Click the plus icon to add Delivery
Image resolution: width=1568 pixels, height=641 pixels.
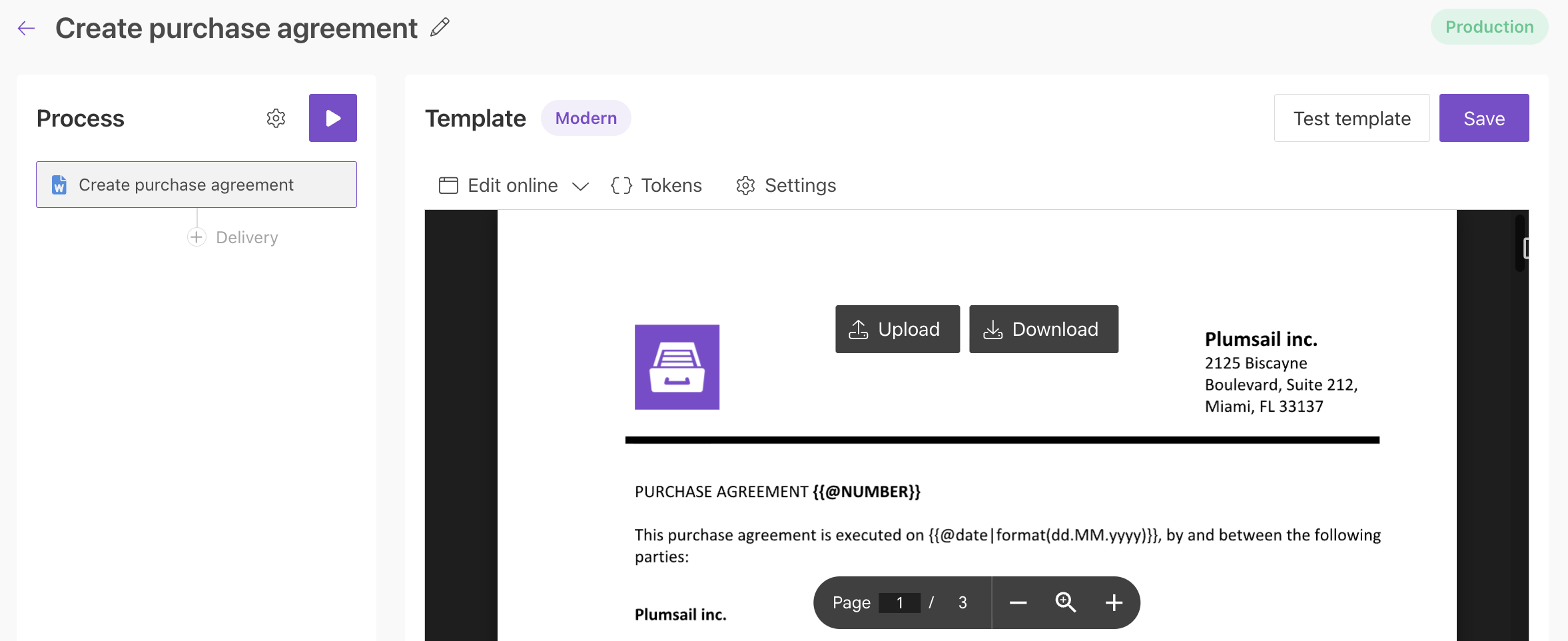coord(196,237)
